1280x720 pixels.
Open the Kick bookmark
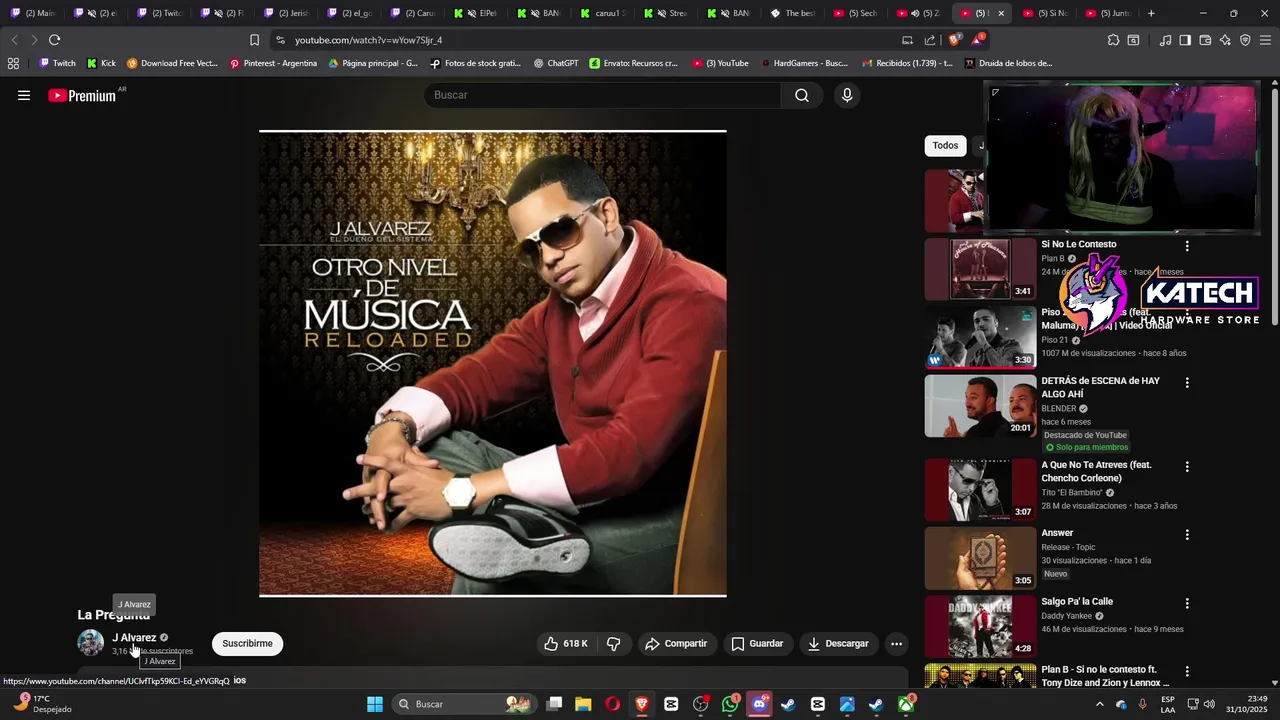pos(101,63)
